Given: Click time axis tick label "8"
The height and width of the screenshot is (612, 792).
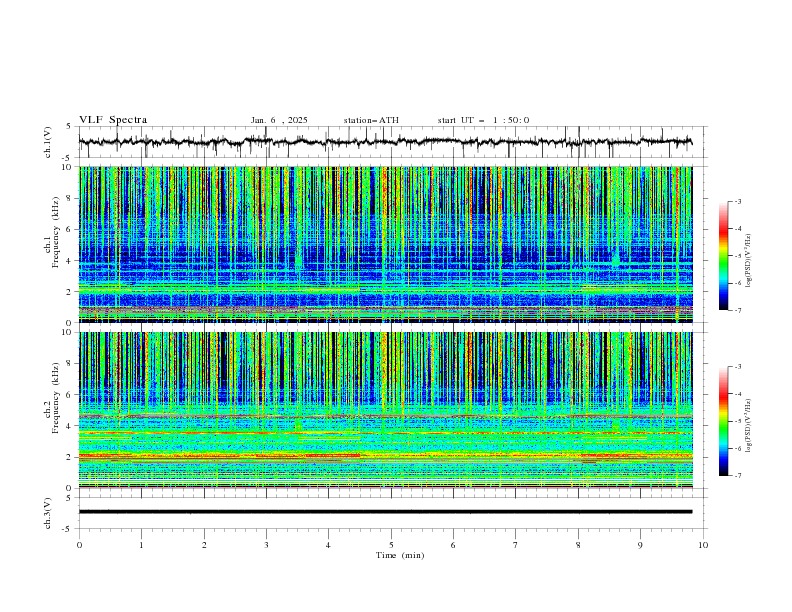Looking at the screenshot, I should (578, 545).
